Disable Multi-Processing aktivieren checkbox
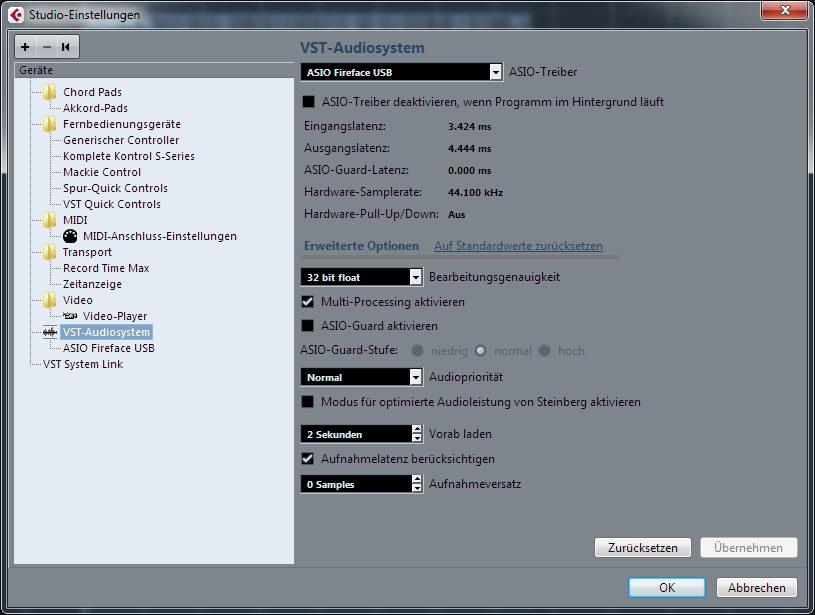815x615 pixels. (308, 301)
